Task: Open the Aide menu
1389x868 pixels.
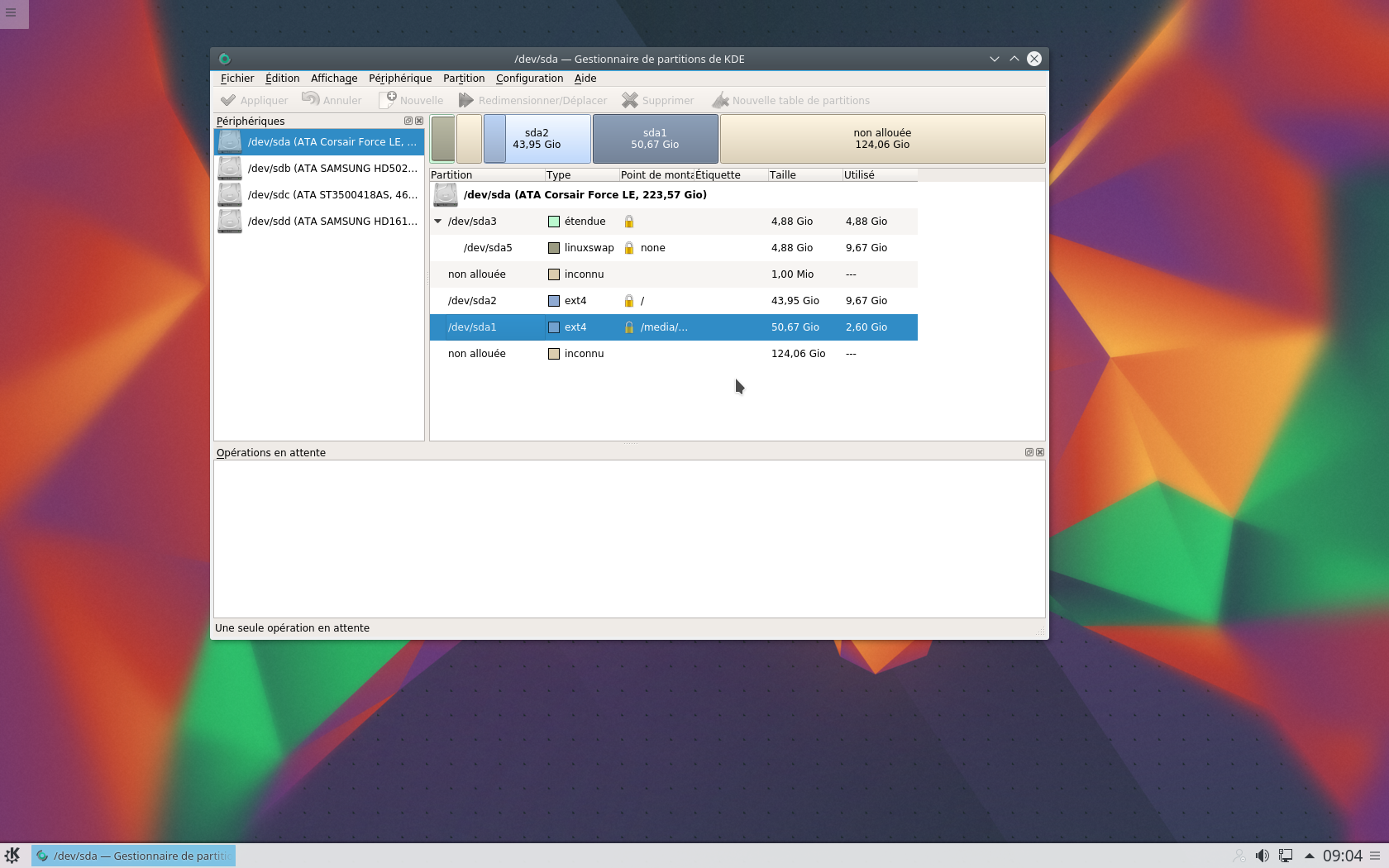Action: point(585,78)
